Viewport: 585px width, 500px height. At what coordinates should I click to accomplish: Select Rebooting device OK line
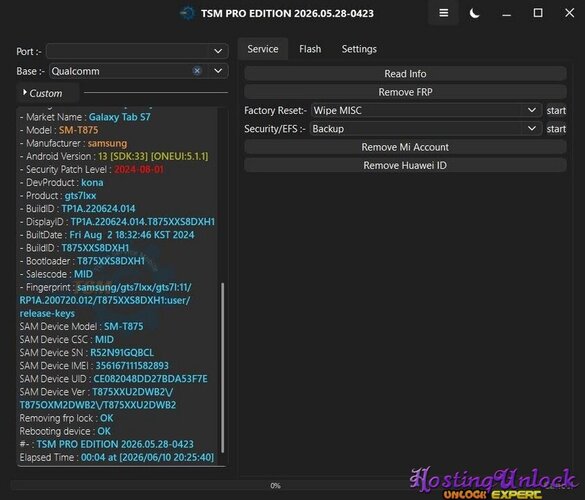pos(65,431)
